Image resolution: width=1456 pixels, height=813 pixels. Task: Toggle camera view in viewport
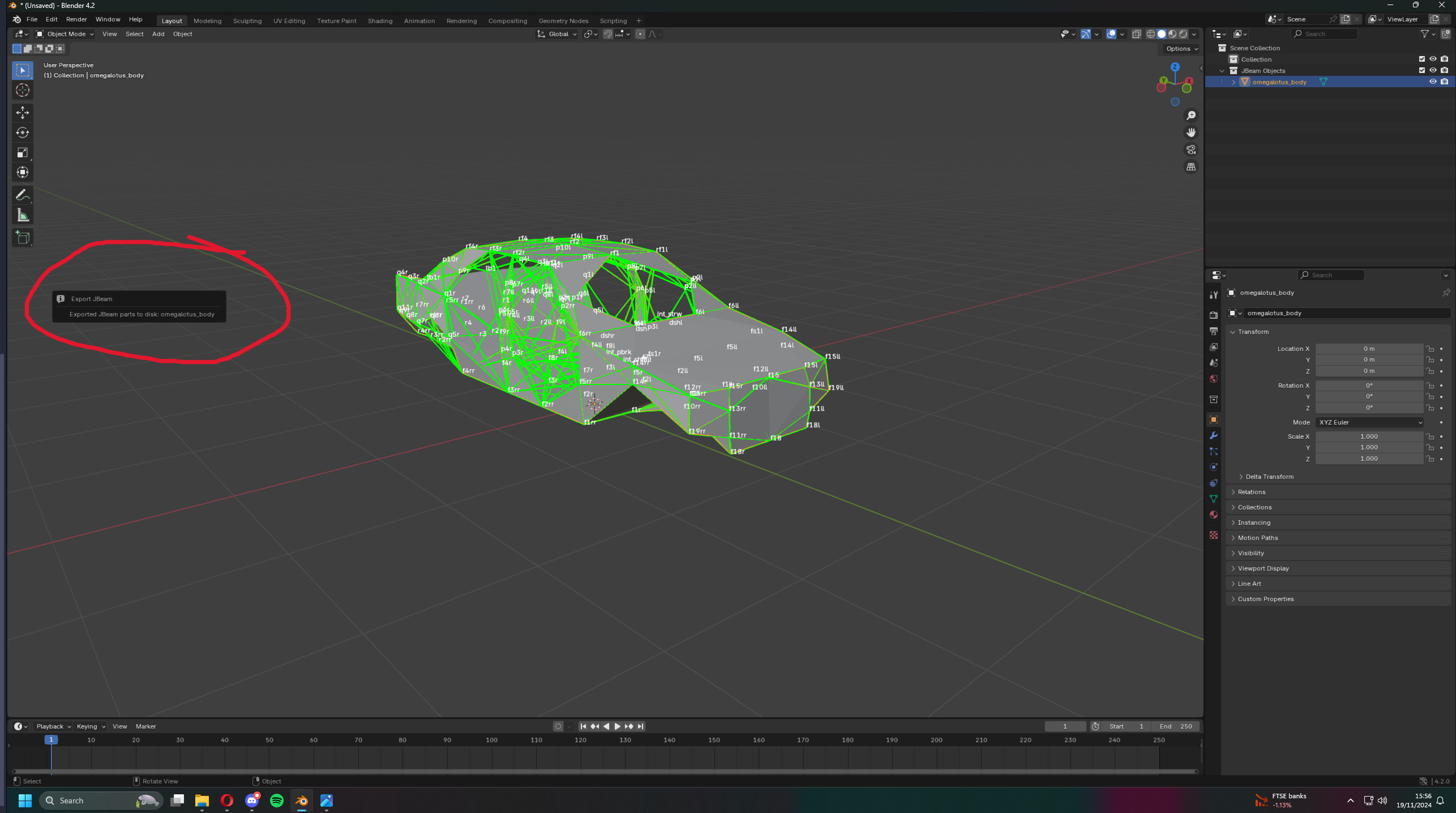(1191, 149)
